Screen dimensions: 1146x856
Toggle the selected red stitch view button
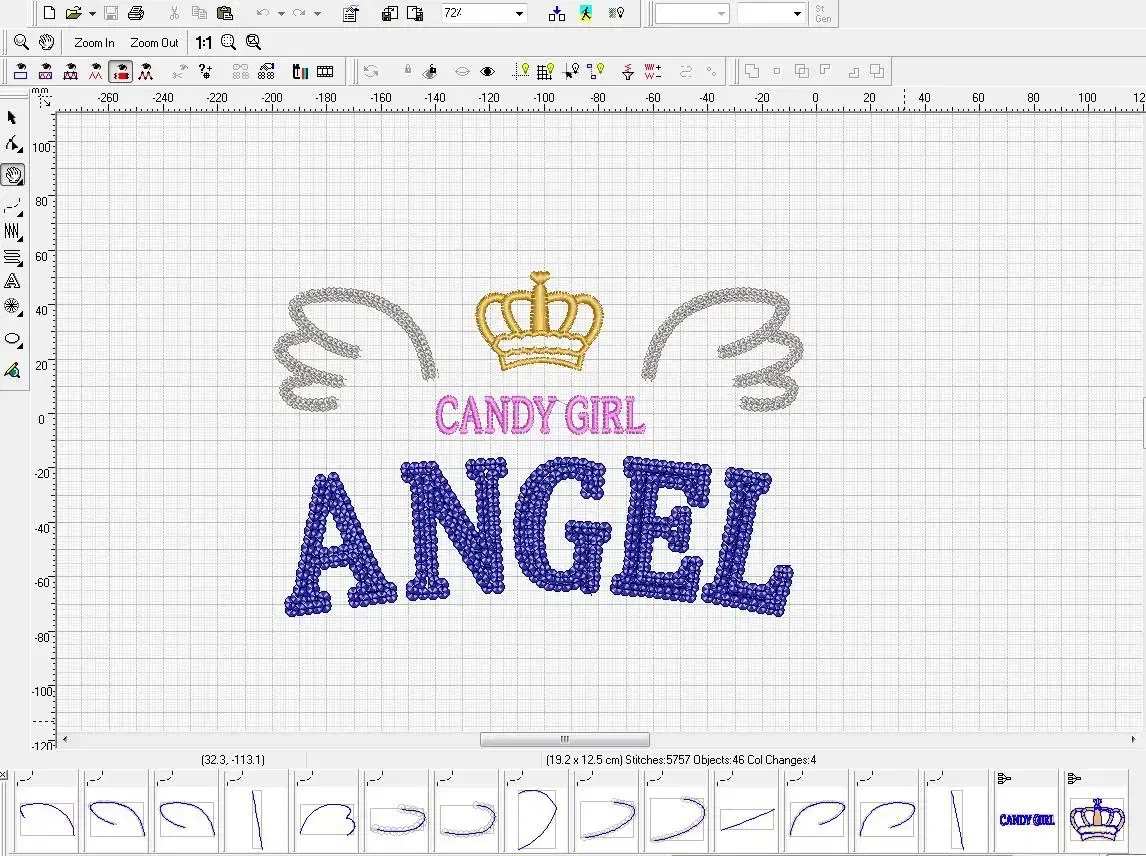[x=120, y=71]
